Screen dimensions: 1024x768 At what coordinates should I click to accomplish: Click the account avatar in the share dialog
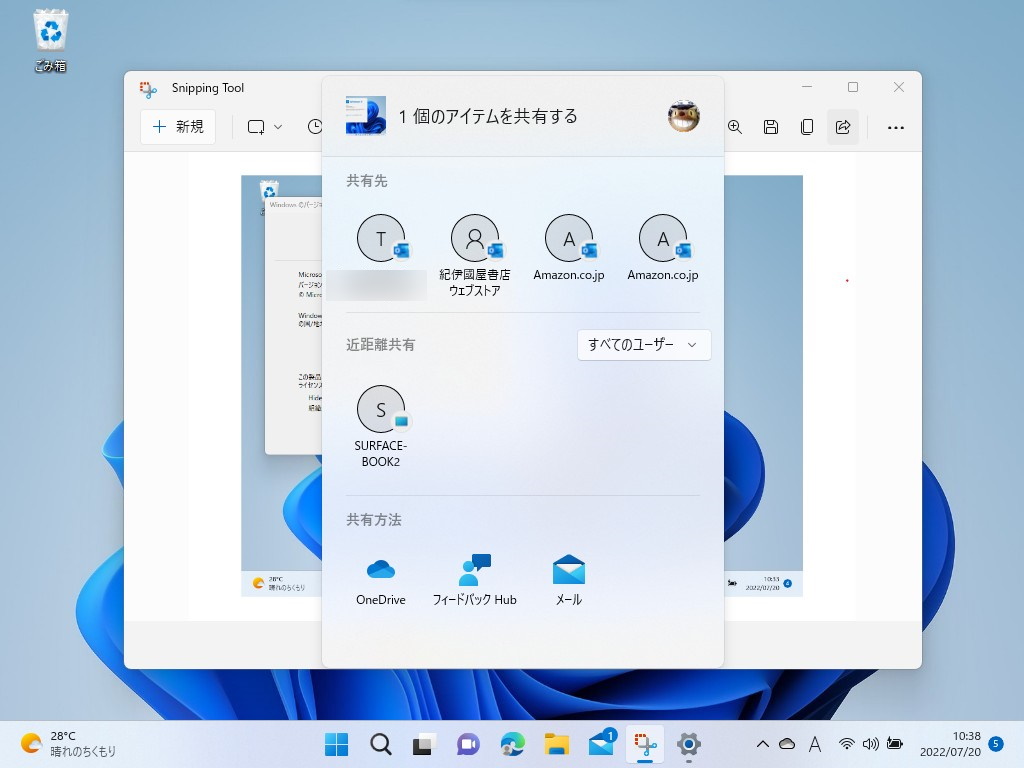coord(683,116)
